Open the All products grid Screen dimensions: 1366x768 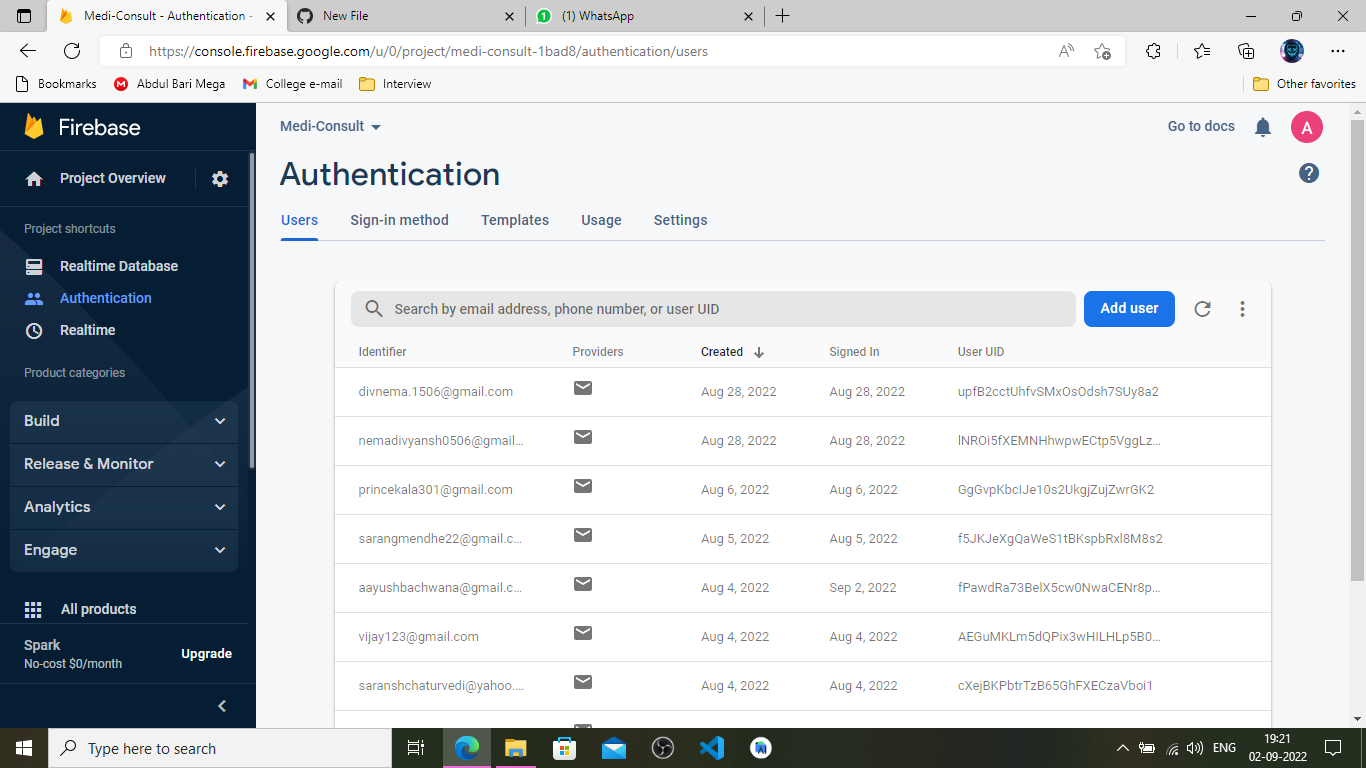pos(100,609)
